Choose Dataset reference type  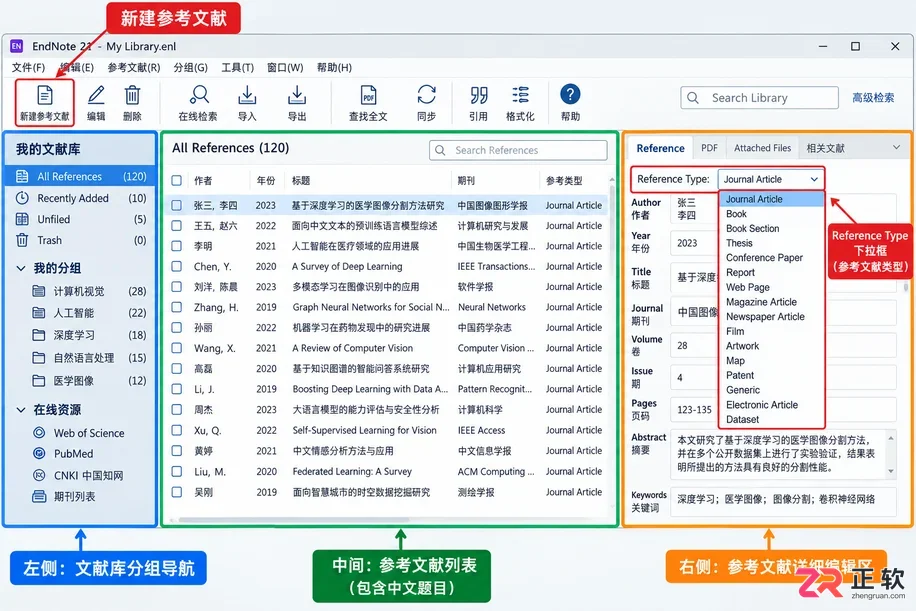click(x=771, y=419)
